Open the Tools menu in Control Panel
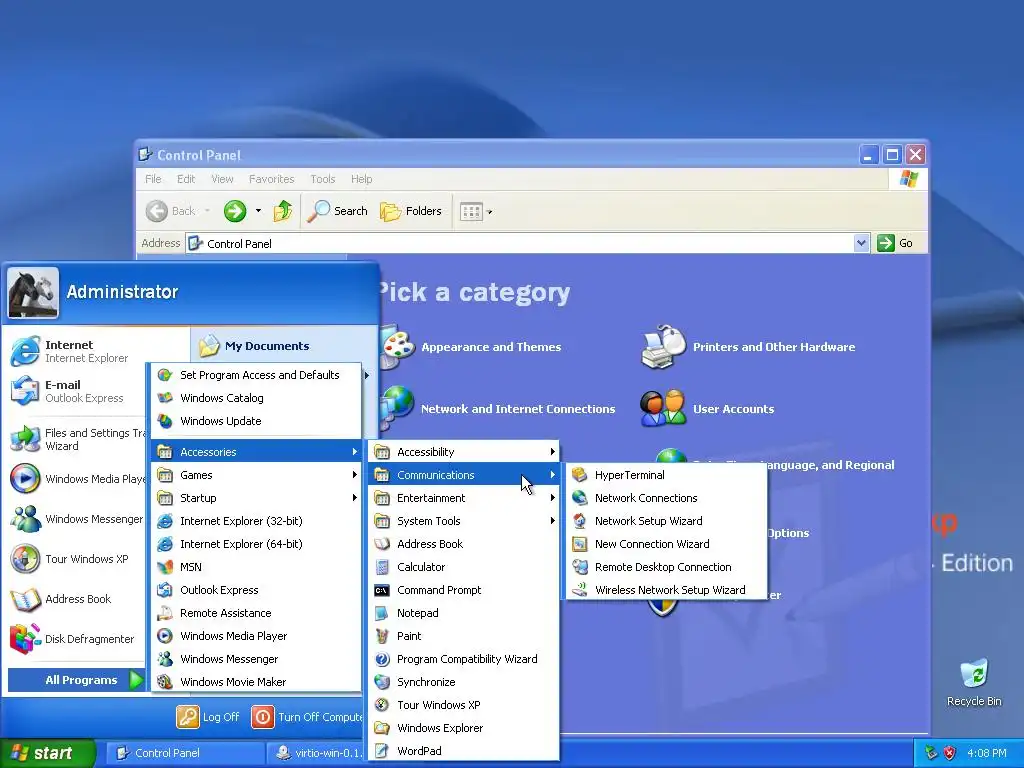Image resolution: width=1024 pixels, height=768 pixels. (x=323, y=179)
